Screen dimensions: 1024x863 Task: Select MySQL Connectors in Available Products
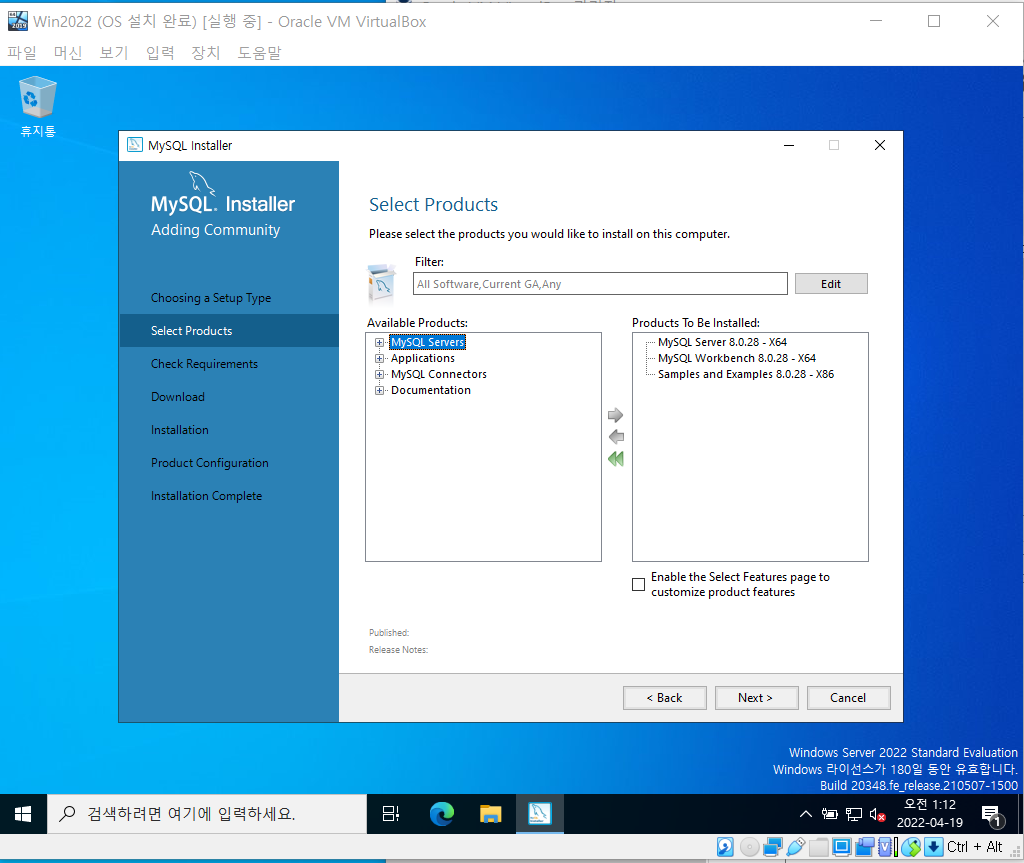439,374
